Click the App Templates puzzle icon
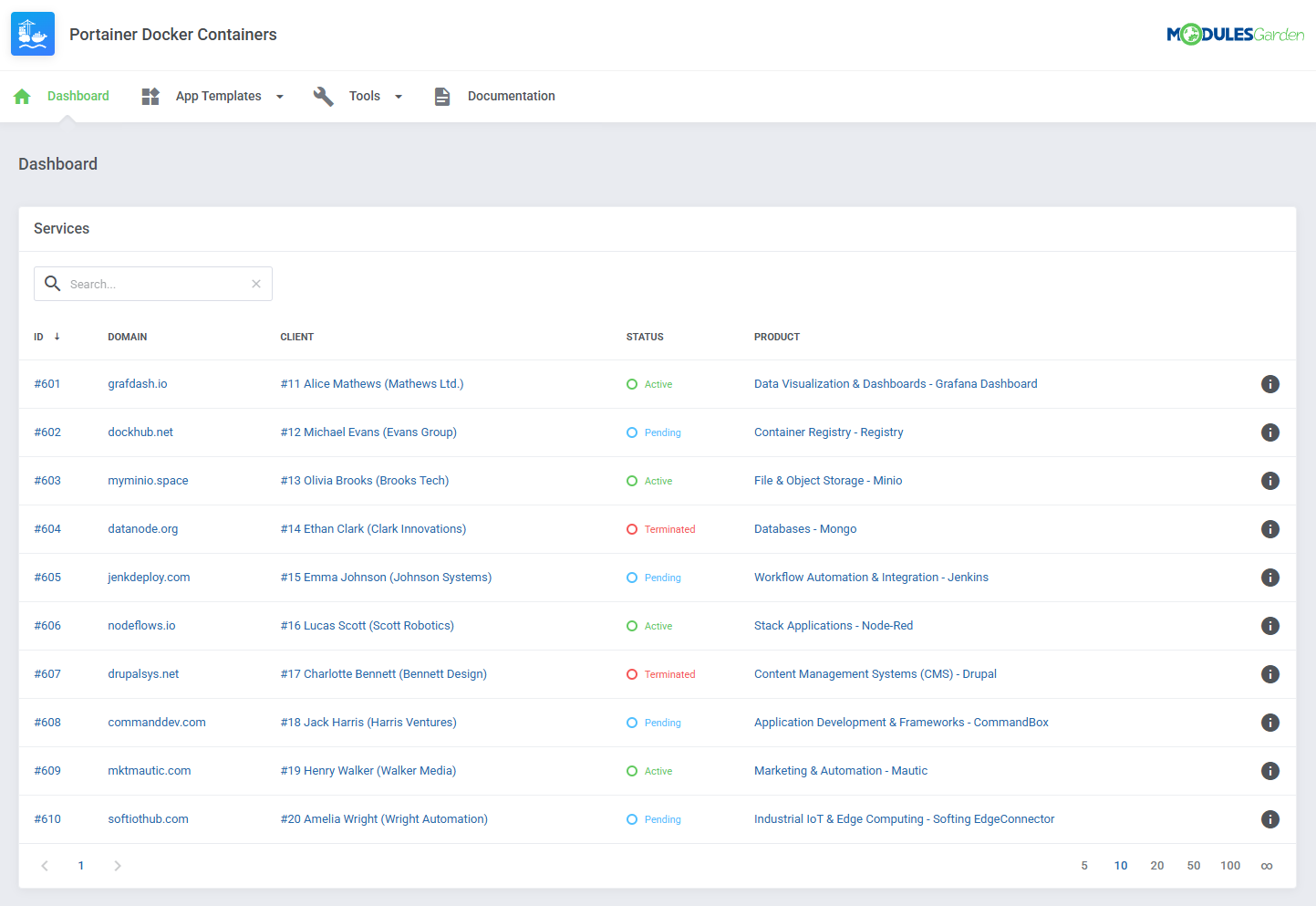Viewport: 1316px width, 906px height. (149, 95)
